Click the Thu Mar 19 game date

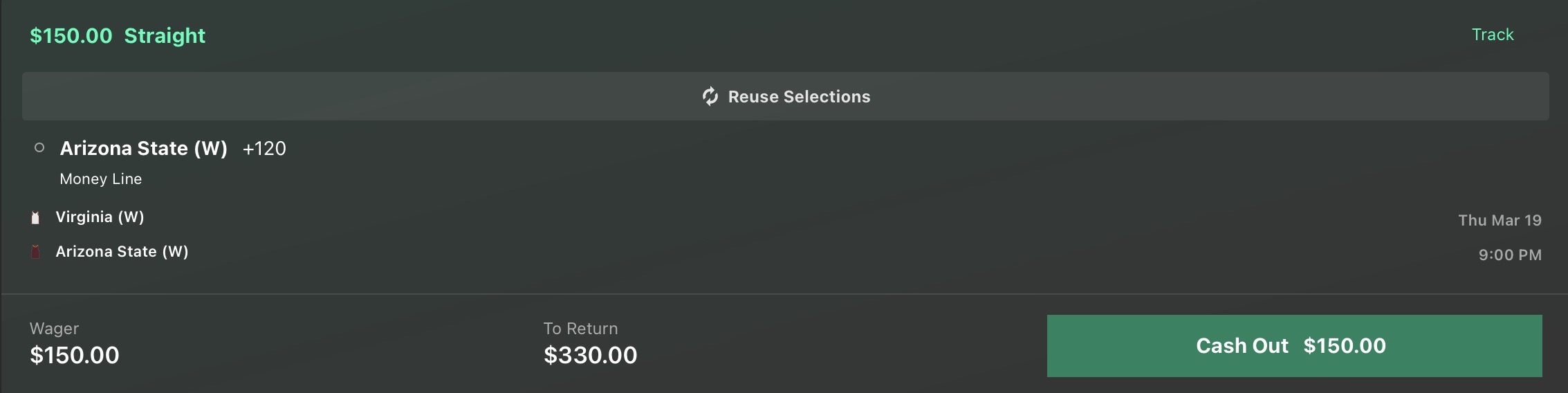(x=1500, y=220)
